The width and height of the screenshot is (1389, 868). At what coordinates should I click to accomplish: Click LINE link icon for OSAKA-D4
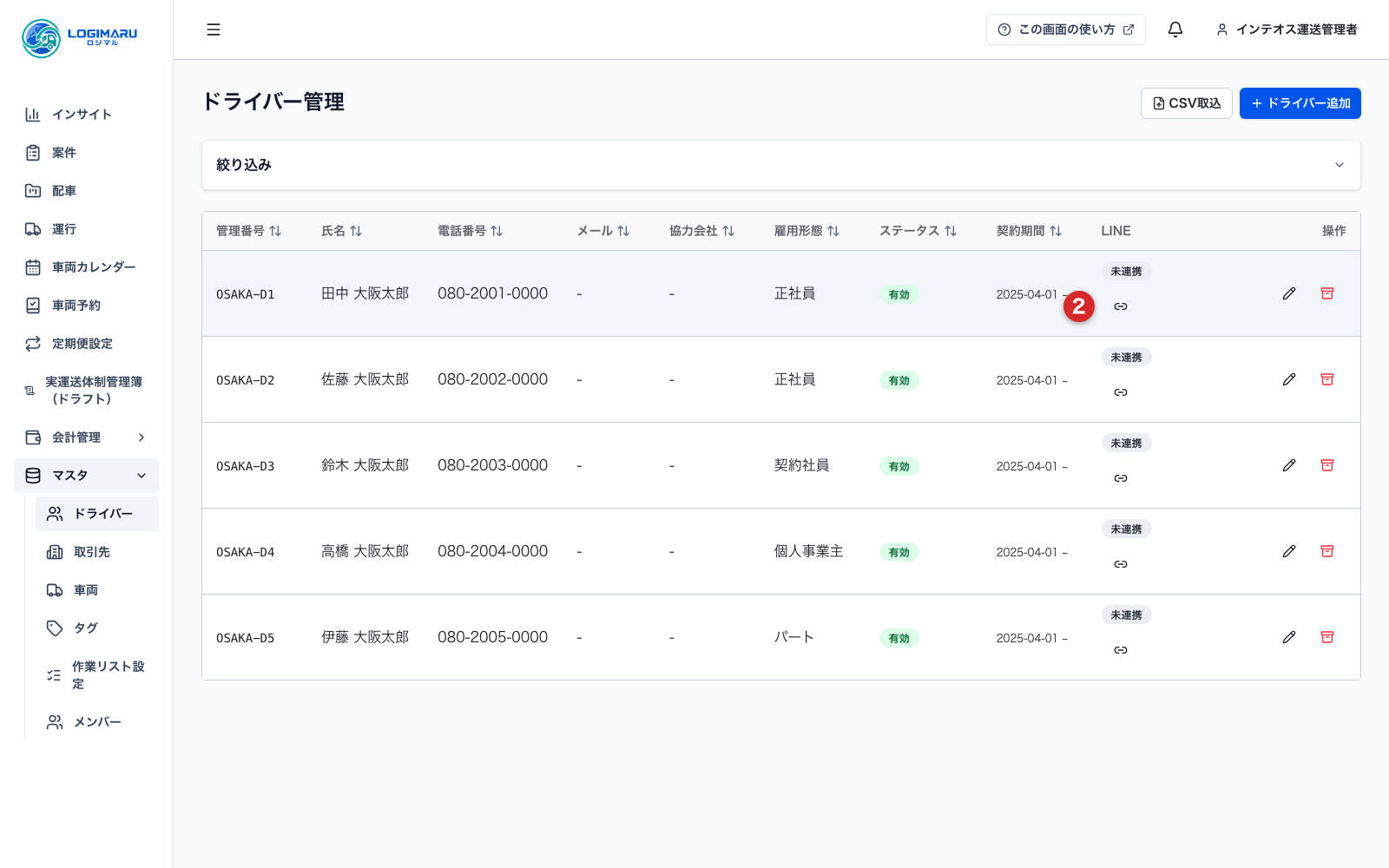click(x=1121, y=564)
